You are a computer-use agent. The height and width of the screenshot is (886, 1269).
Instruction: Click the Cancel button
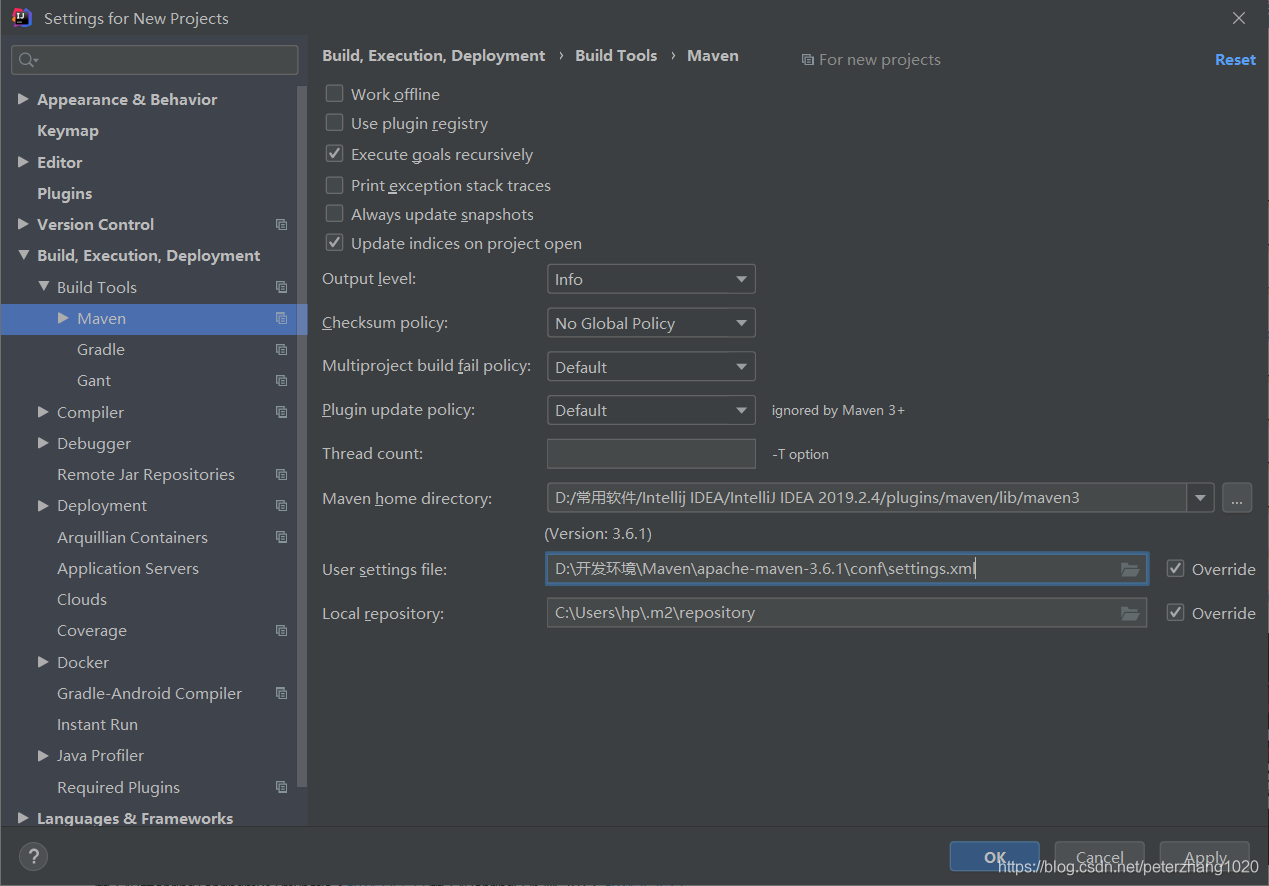1099,857
